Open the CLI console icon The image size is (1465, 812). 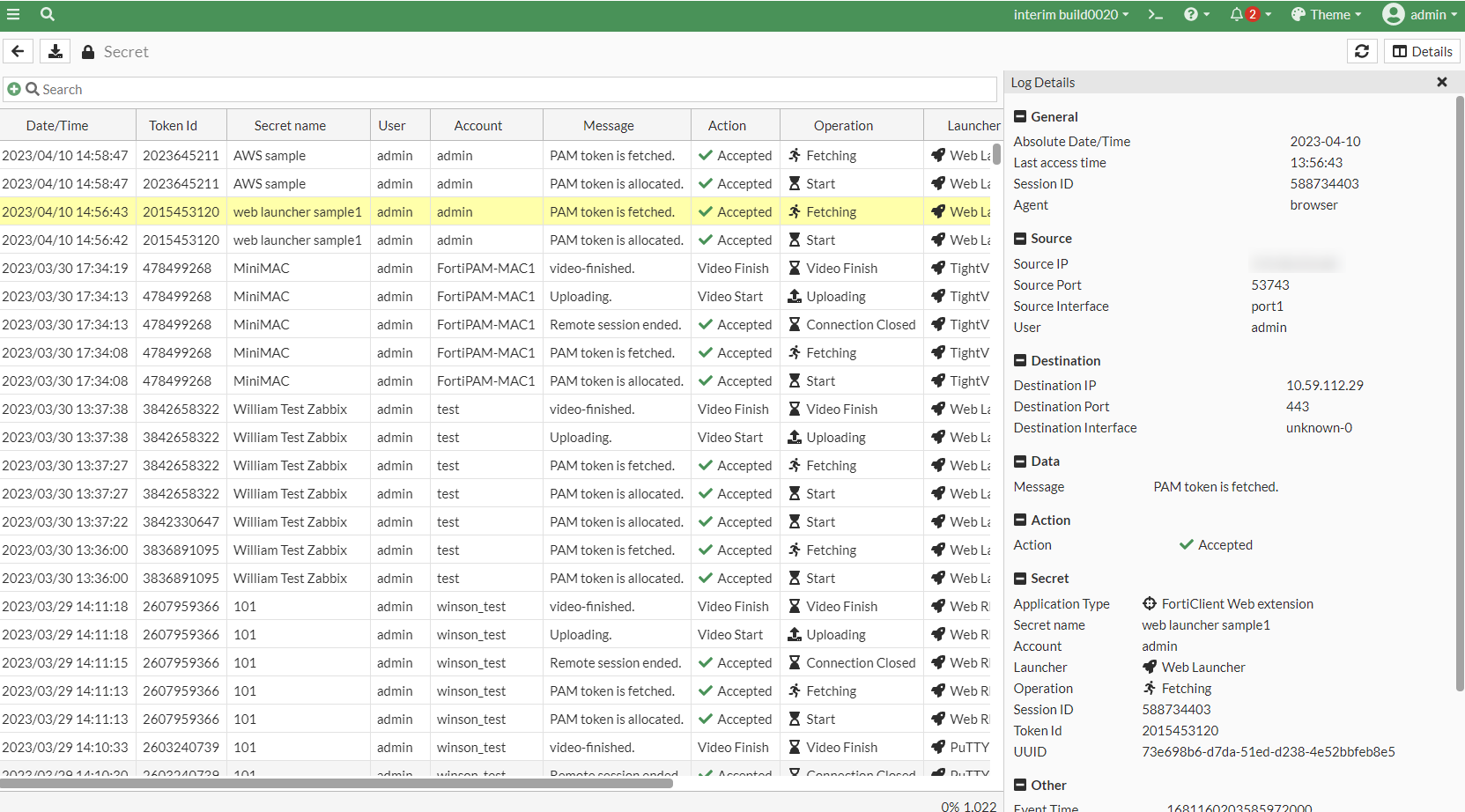pyautogui.click(x=1155, y=14)
